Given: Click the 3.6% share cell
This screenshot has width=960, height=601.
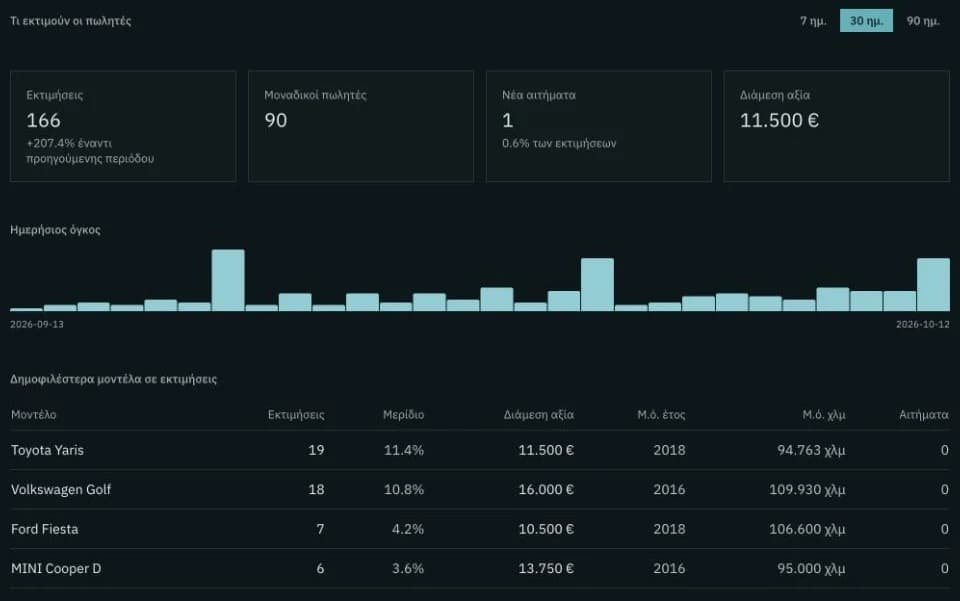Looking at the screenshot, I should [408, 569].
